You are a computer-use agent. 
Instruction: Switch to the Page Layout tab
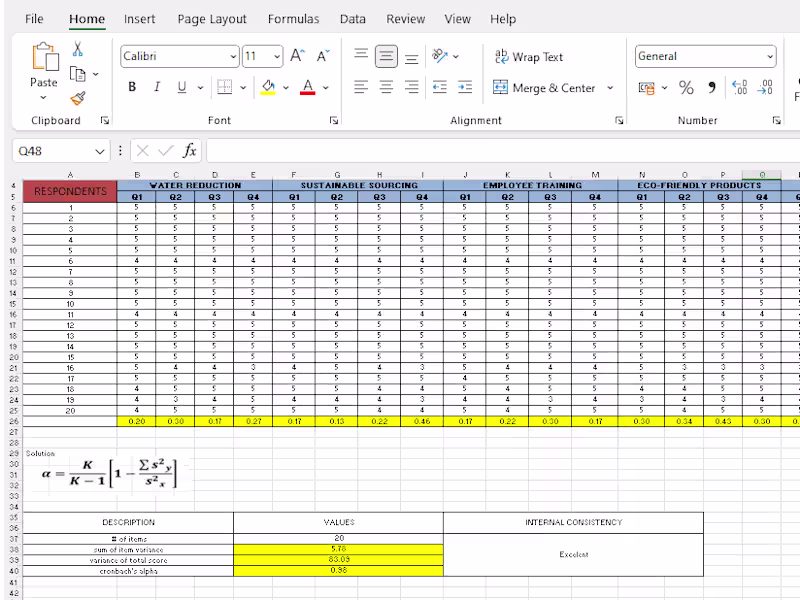(212, 19)
